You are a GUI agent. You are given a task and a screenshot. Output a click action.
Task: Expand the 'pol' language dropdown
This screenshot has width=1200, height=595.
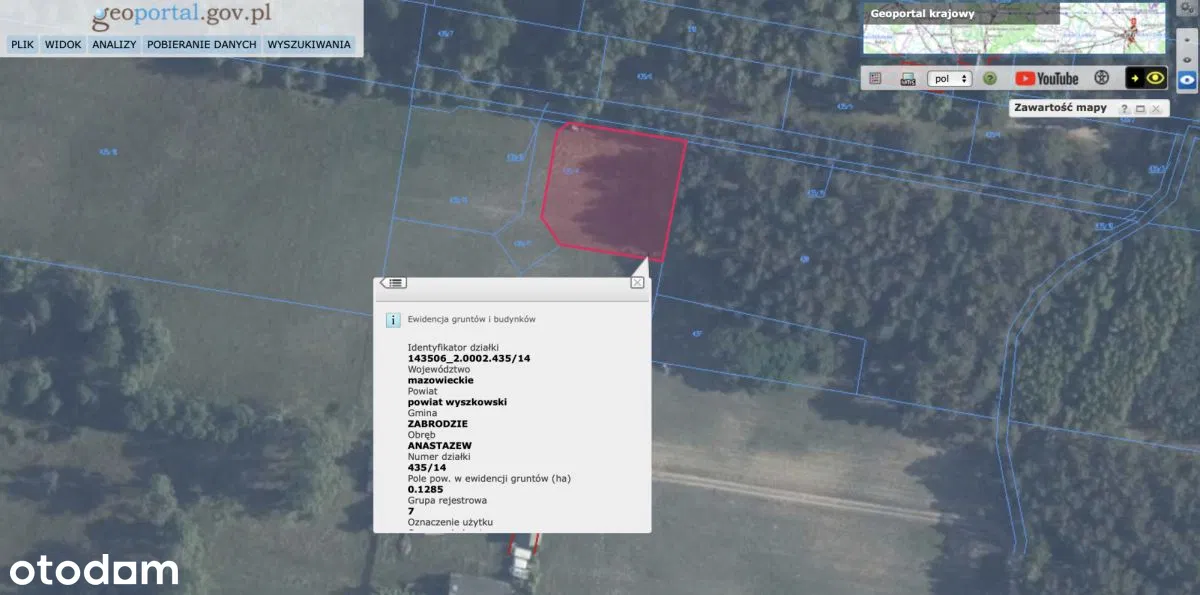pos(950,78)
